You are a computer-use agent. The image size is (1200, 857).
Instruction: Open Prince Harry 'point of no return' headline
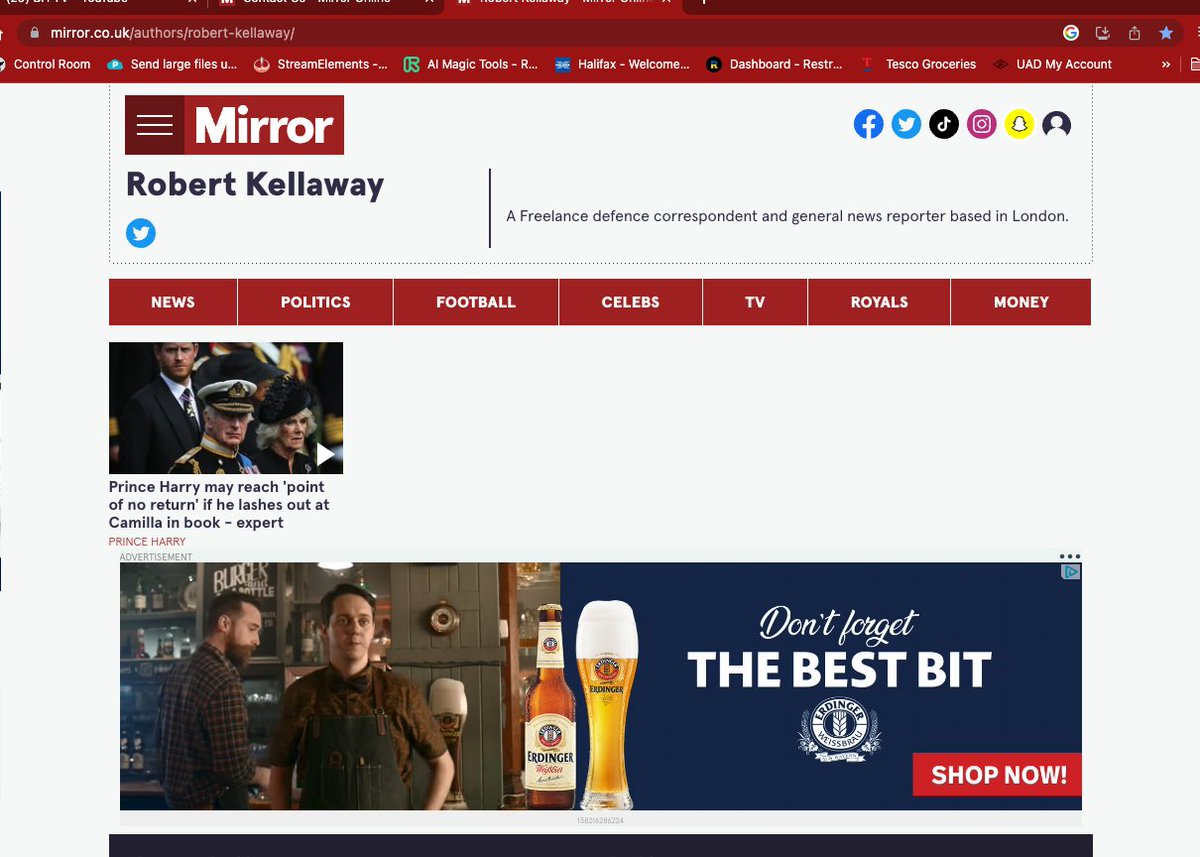pyautogui.click(x=219, y=505)
